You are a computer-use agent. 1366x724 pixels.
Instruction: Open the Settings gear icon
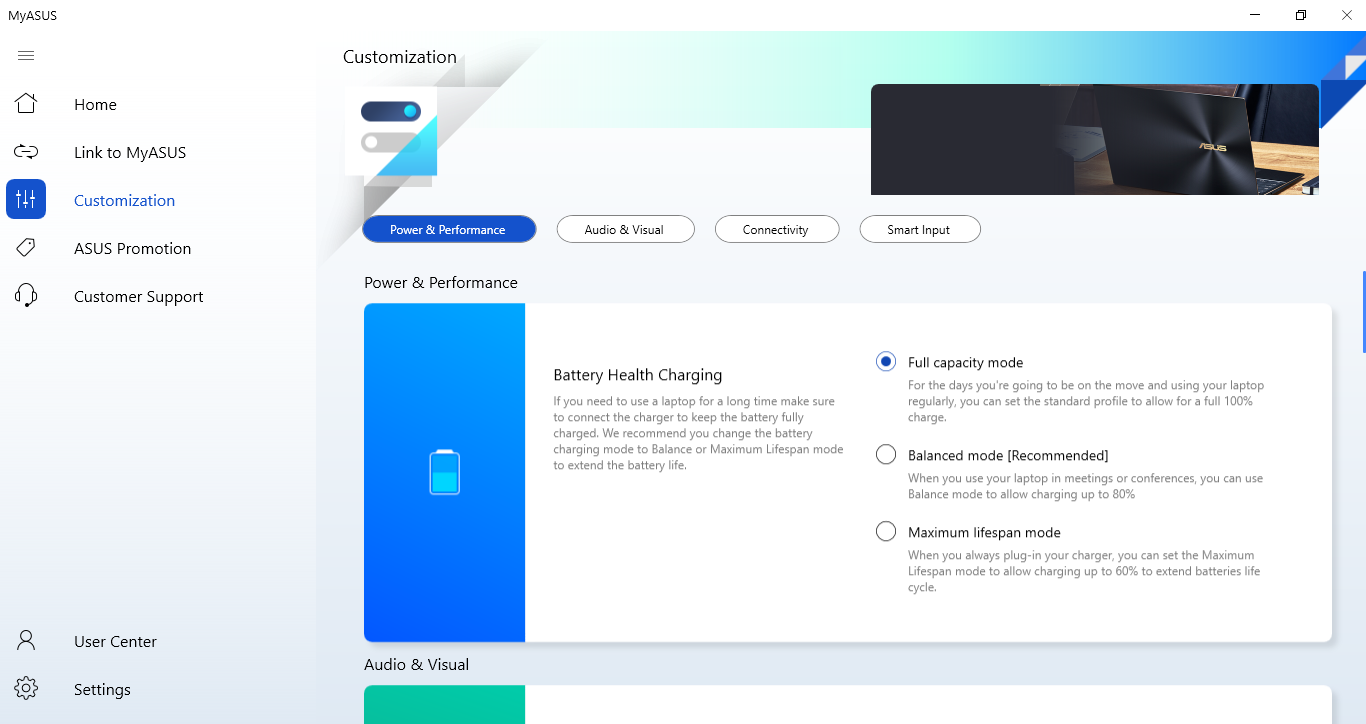point(26,689)
